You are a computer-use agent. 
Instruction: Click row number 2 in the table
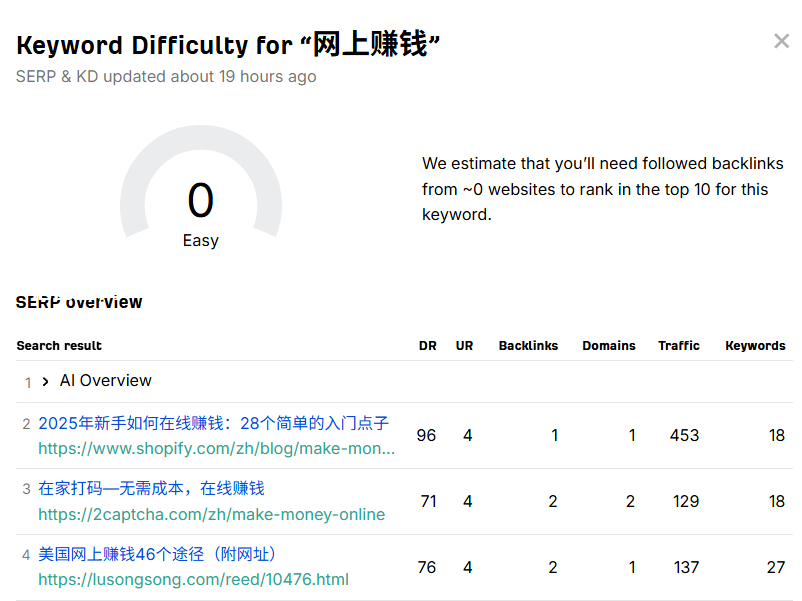26,424
